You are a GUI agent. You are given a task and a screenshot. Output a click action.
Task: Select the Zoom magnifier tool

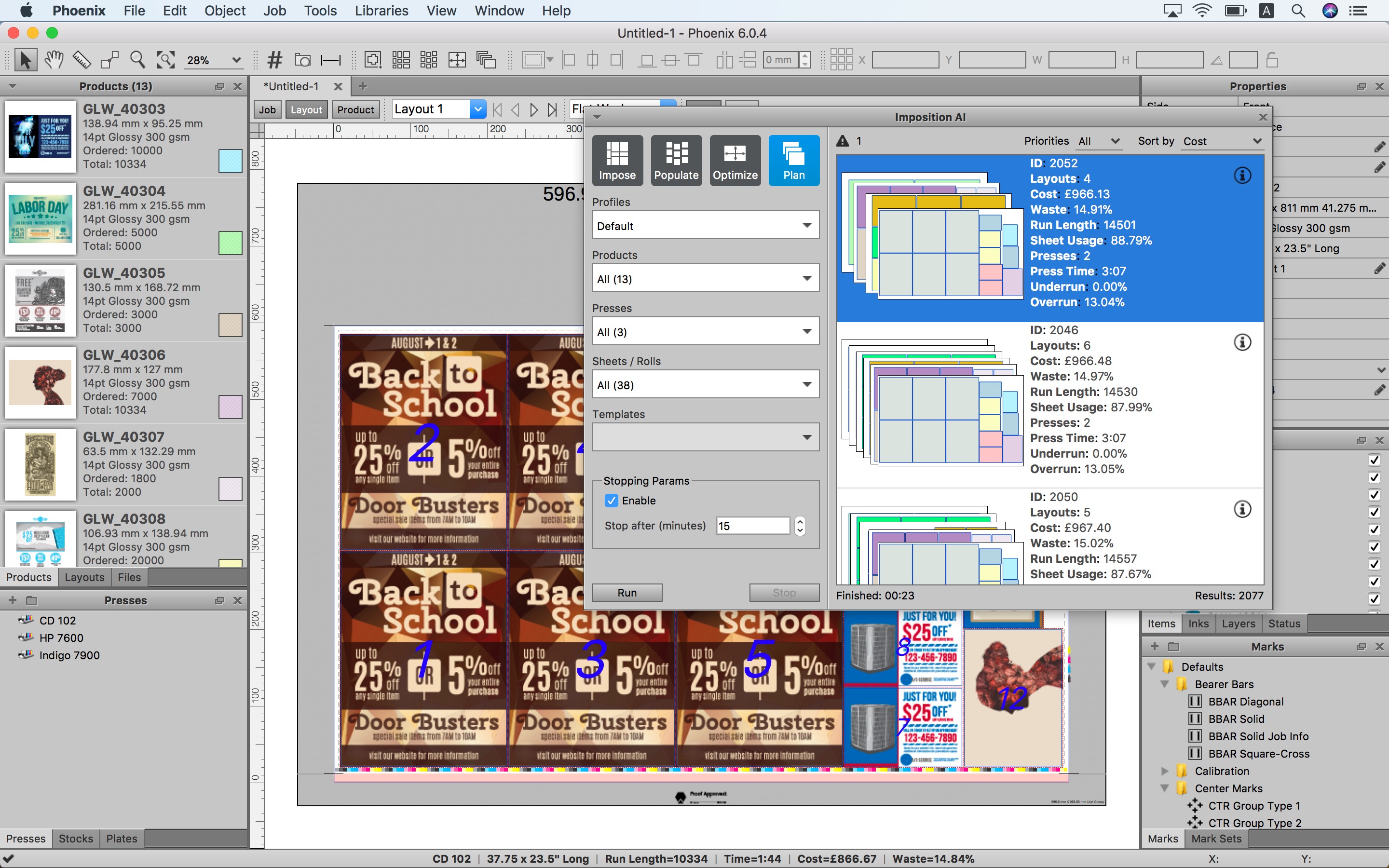[x=137, y=60]
